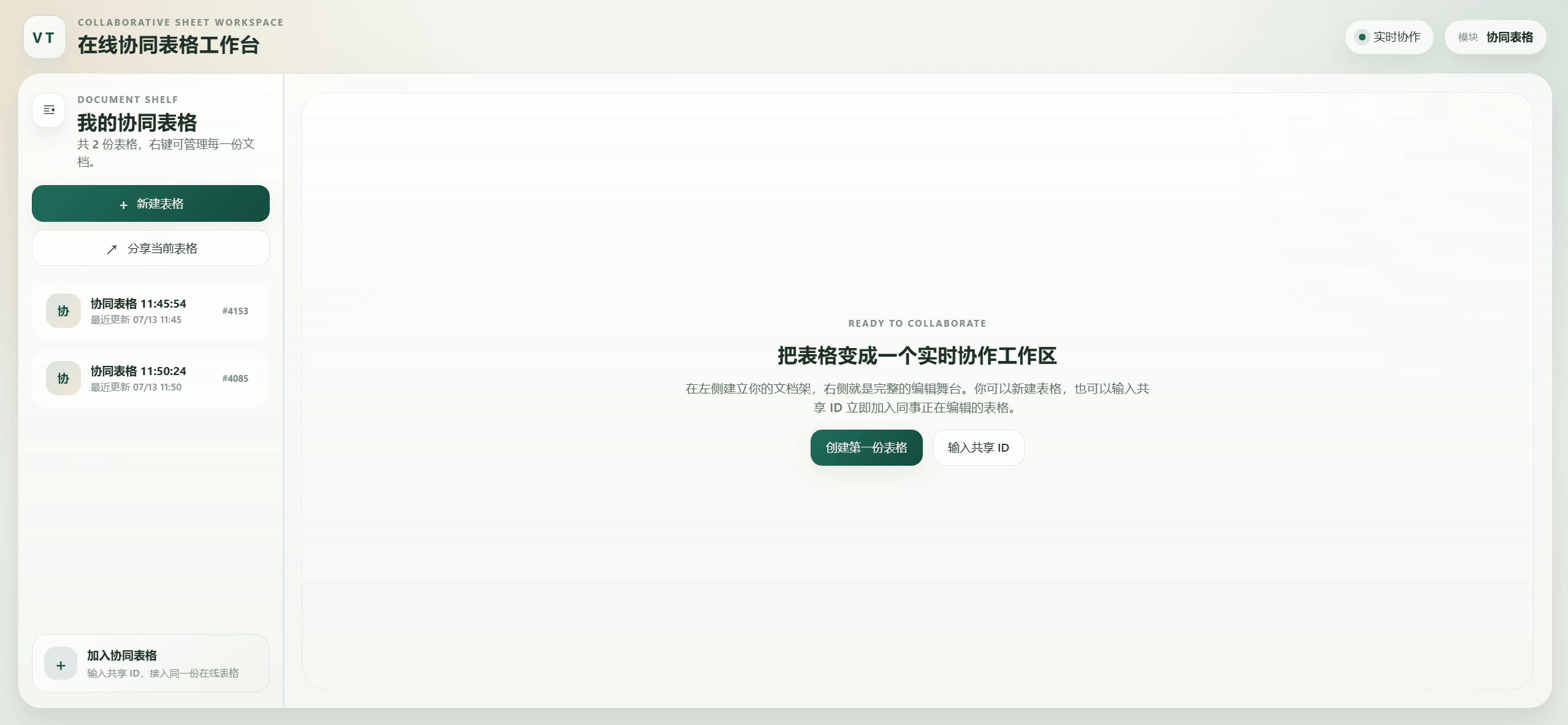The image size is (1568, 725).
Task: Click the 实时协作 status pill
Action: tap(1389, 37)
